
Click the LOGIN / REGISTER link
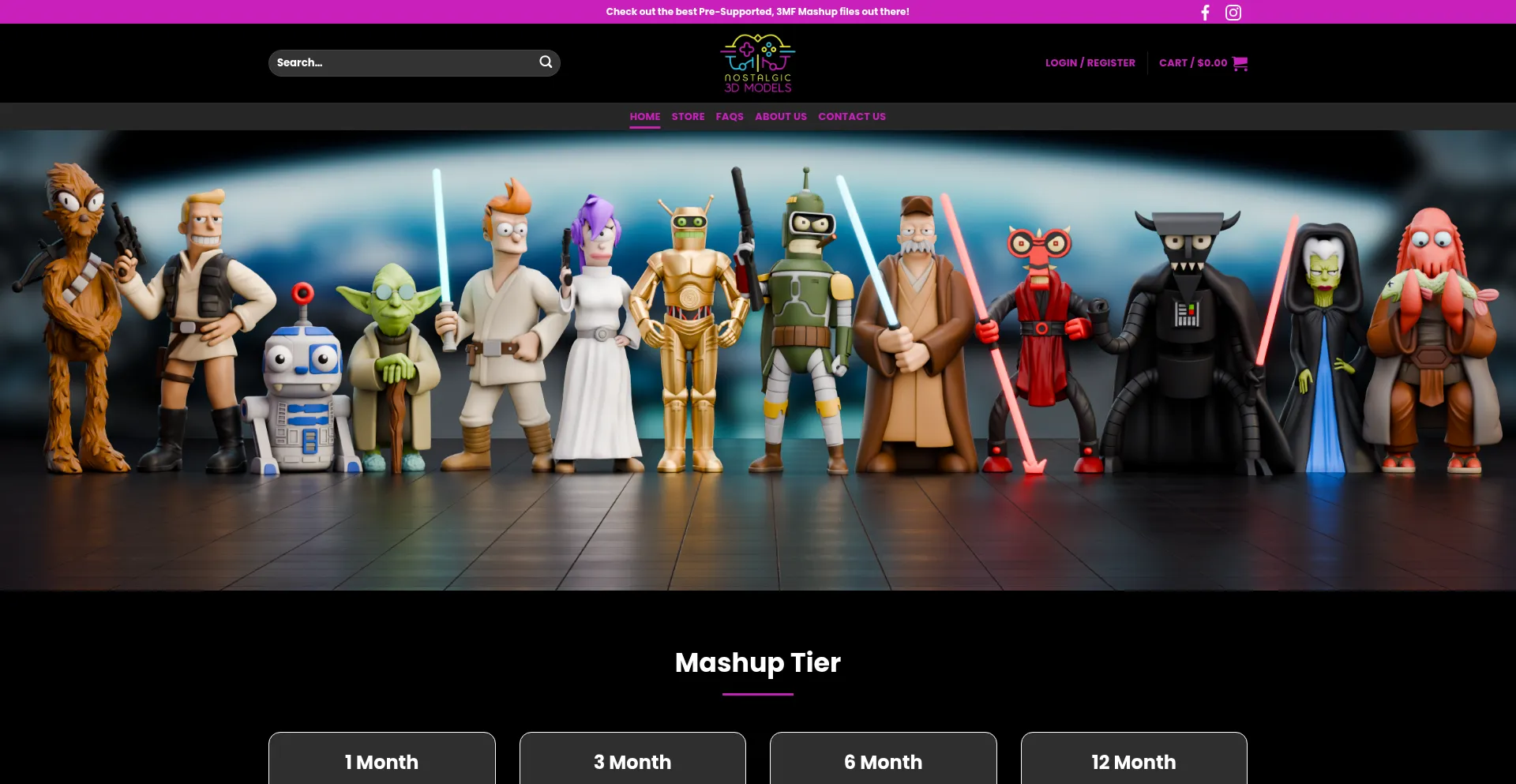[x=1090, y=62]
